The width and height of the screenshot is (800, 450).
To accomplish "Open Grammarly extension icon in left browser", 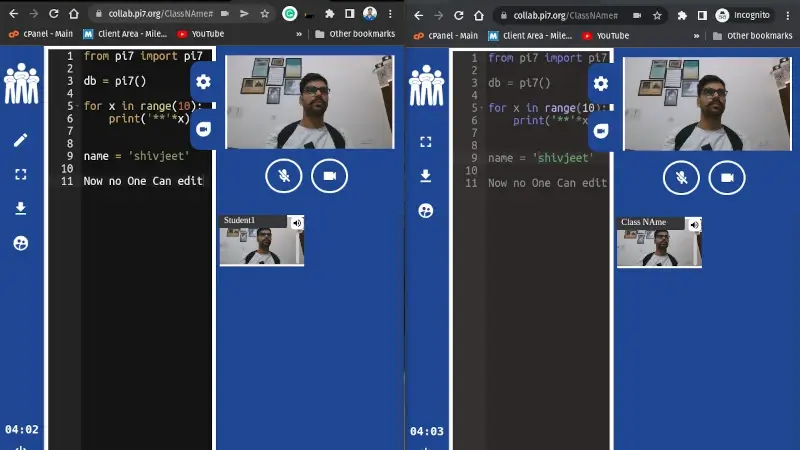I will 290,14.
